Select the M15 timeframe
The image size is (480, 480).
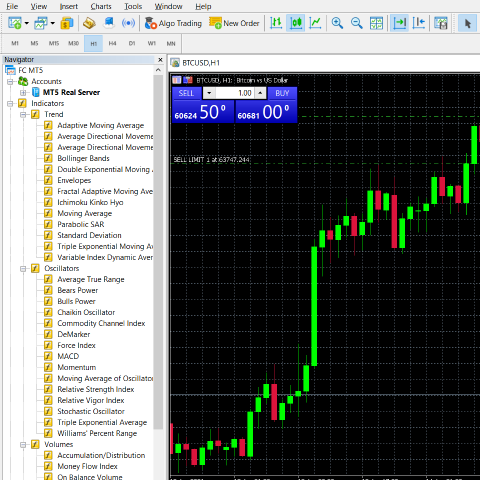(x=54, y=43)
